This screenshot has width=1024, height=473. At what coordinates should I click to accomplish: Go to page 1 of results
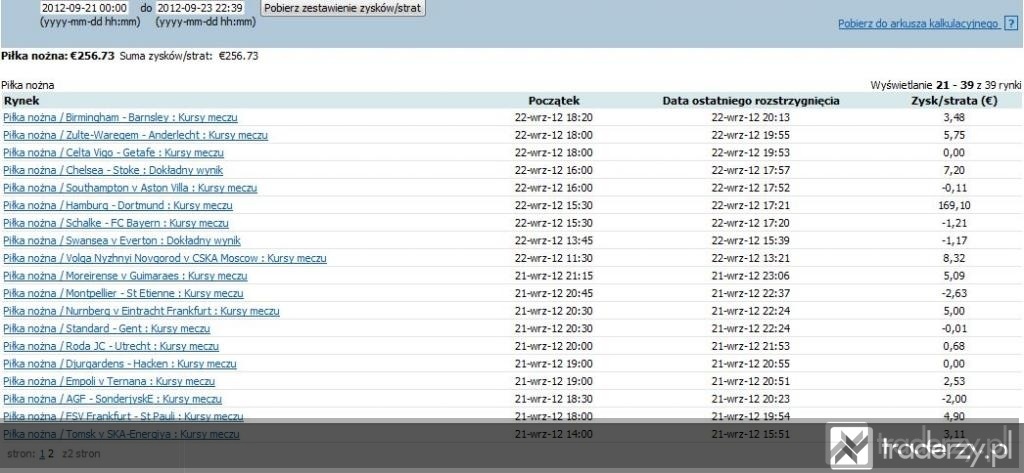pos(42,453)
